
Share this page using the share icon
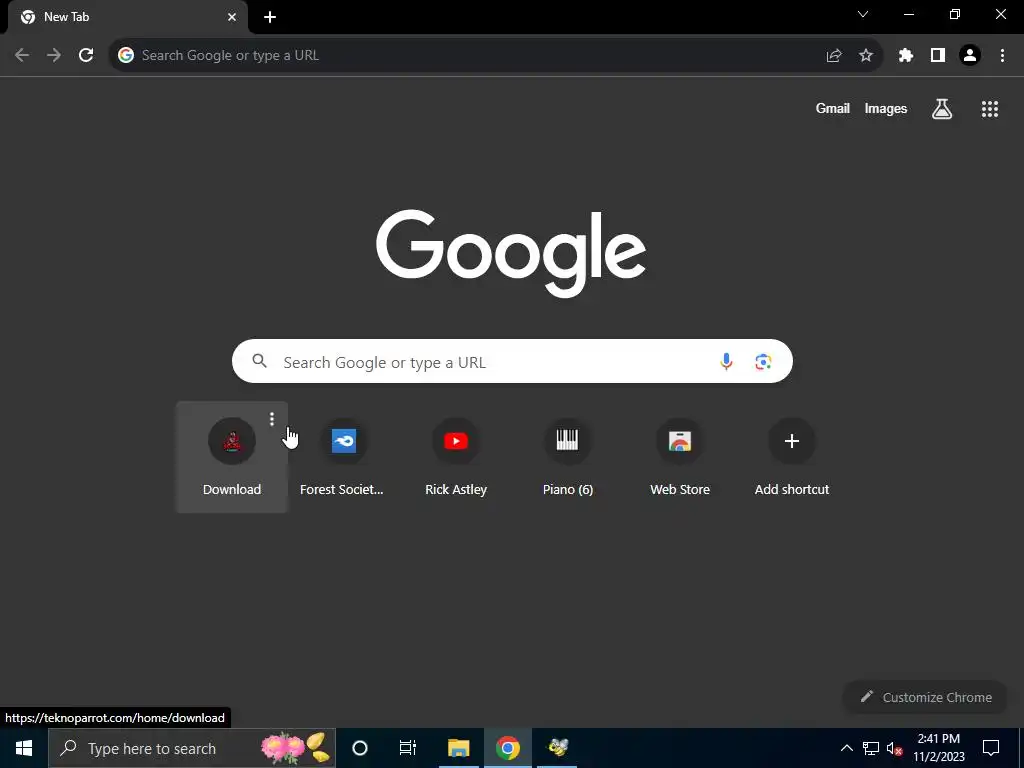pos(834,56)
